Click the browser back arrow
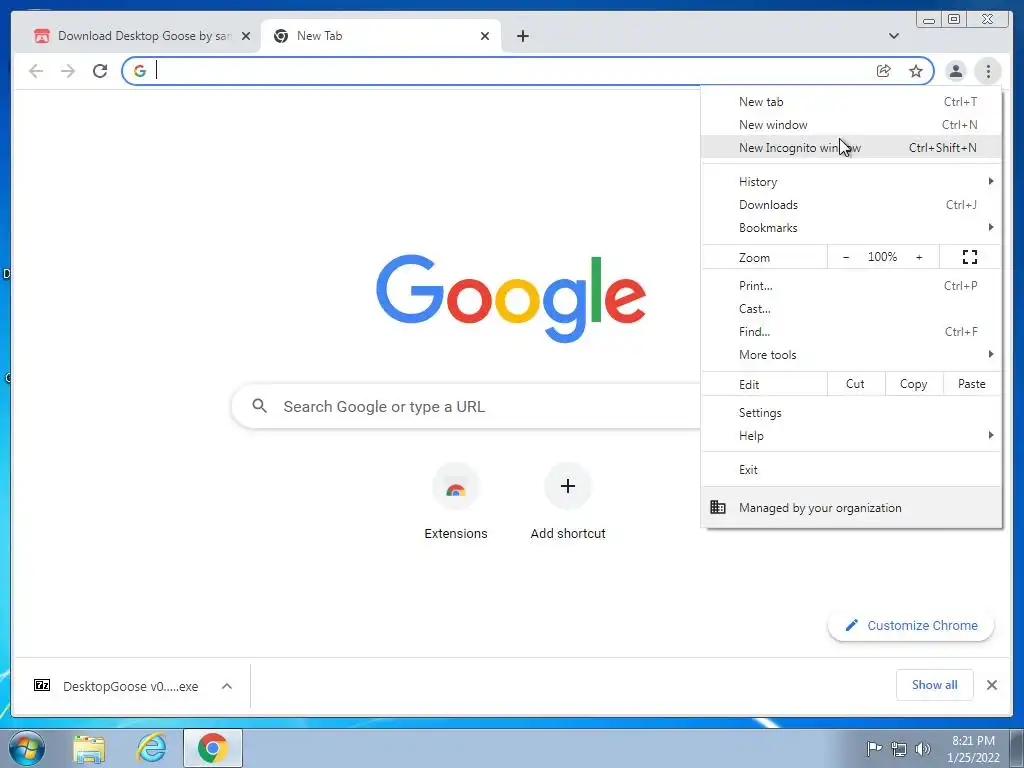 tap(36, 71)
